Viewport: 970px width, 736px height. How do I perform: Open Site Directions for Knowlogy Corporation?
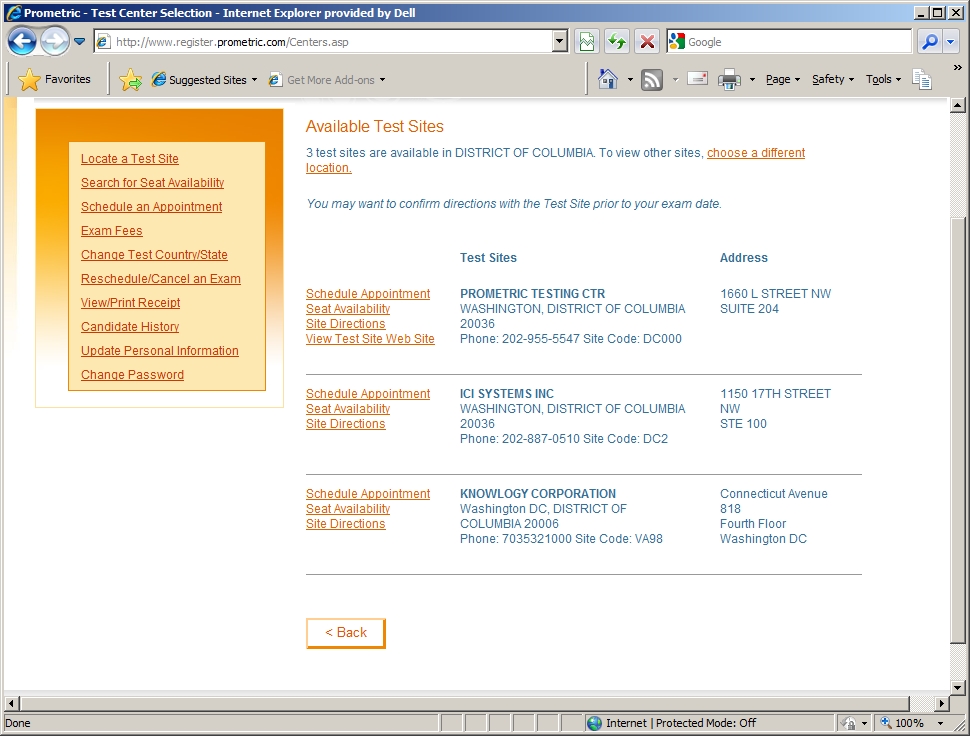pos(345,524)
